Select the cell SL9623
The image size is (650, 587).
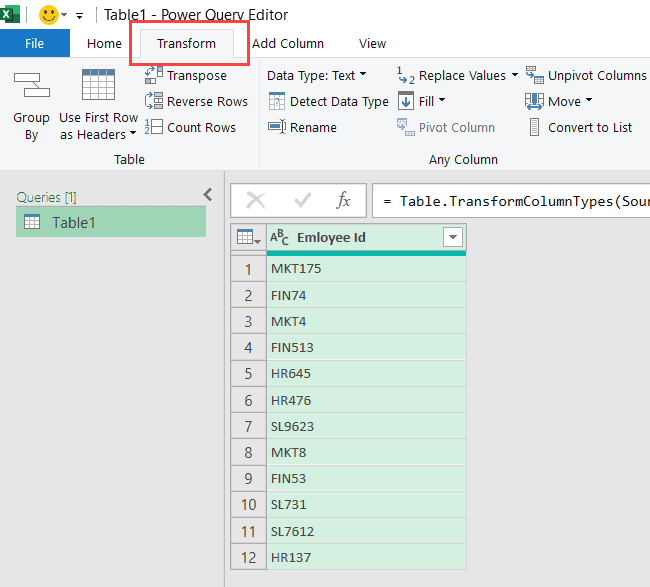click(x=366, y=426)
